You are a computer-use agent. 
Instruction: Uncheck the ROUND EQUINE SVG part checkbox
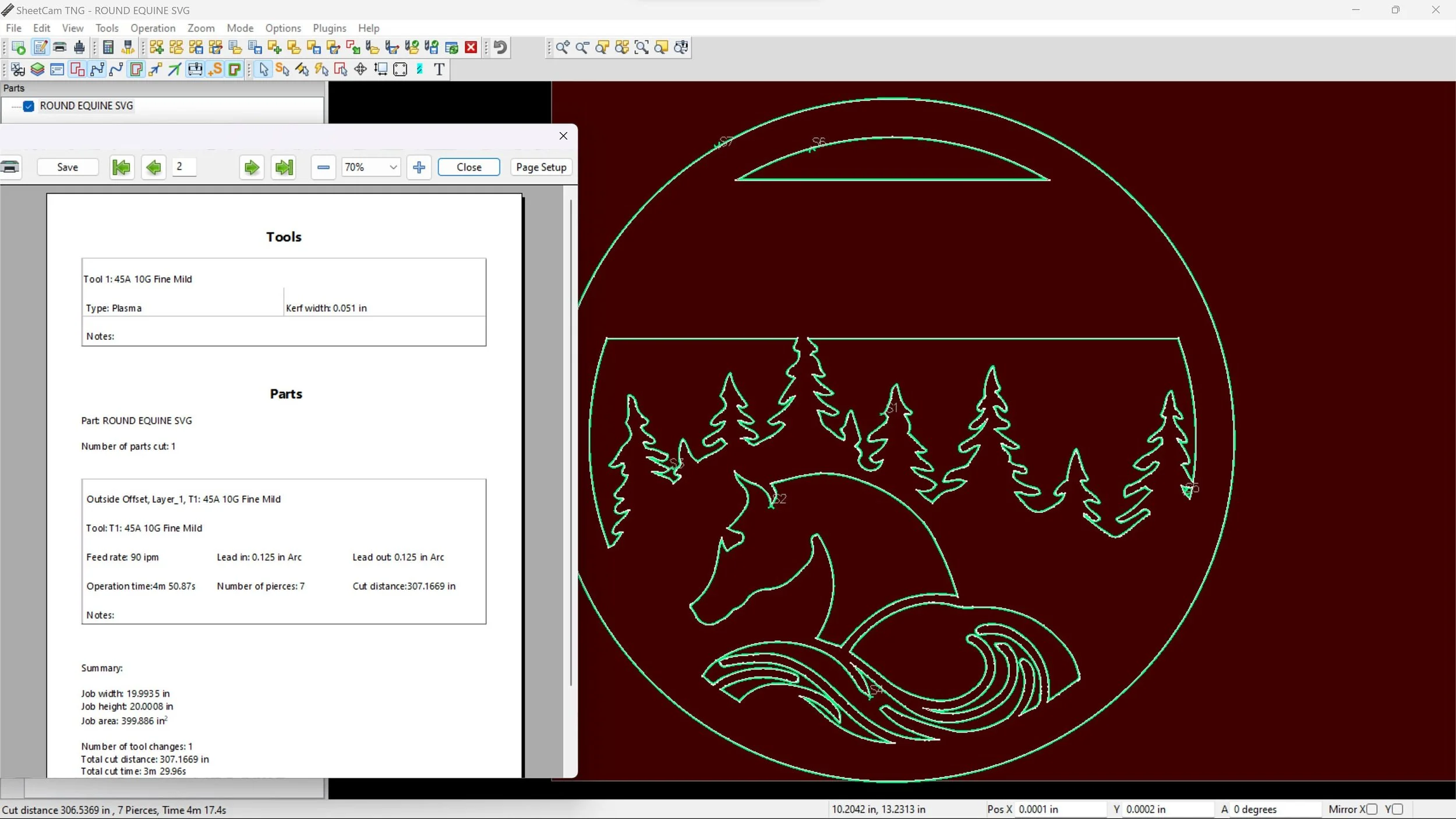point(29,106)
